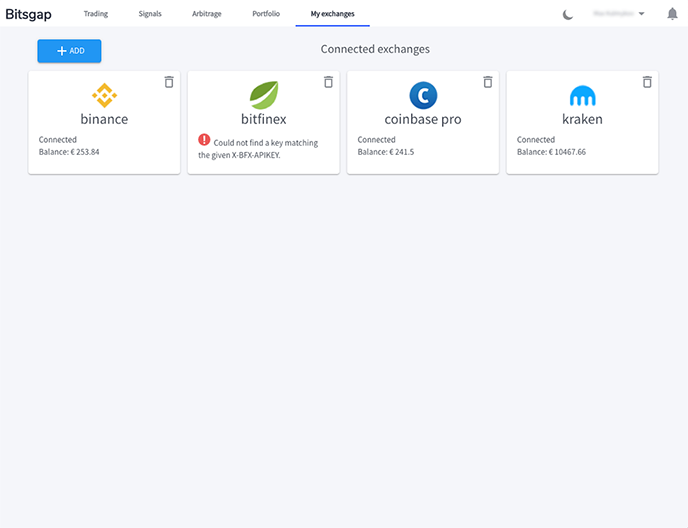Click the green bitfinex leaf logo
Image resolution: width=688 pixels, height=528 pixels.
[264, 95]
